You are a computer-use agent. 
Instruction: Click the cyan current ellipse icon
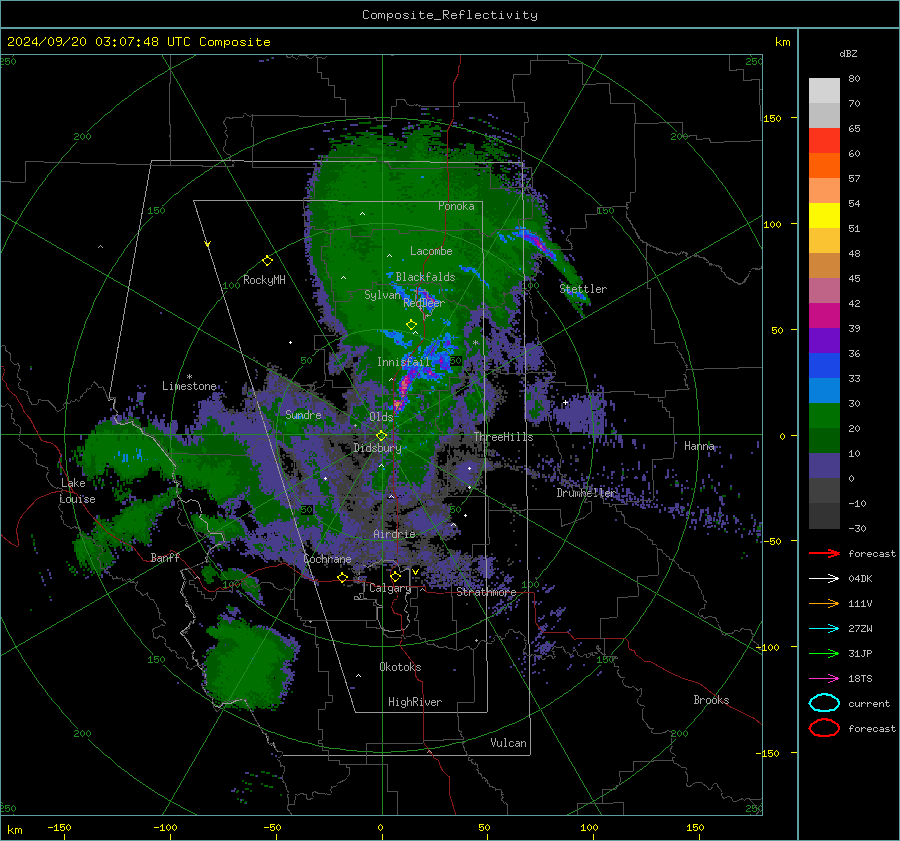tap(824, 703)
